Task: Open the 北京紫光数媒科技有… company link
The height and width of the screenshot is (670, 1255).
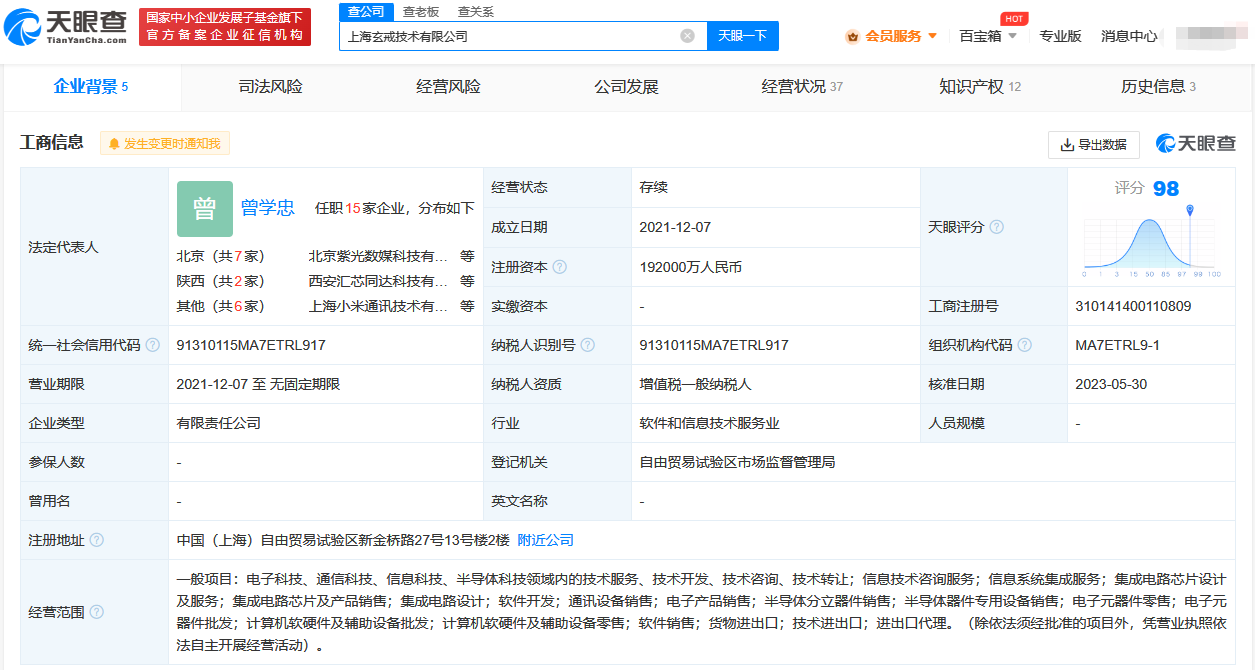Action: coord(379,256)
